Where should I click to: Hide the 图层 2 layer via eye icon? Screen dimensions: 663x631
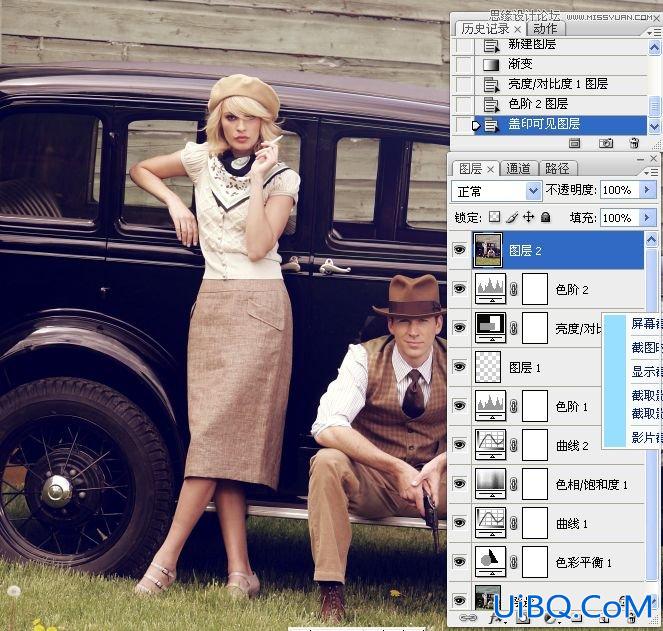(x=460, y=250)
